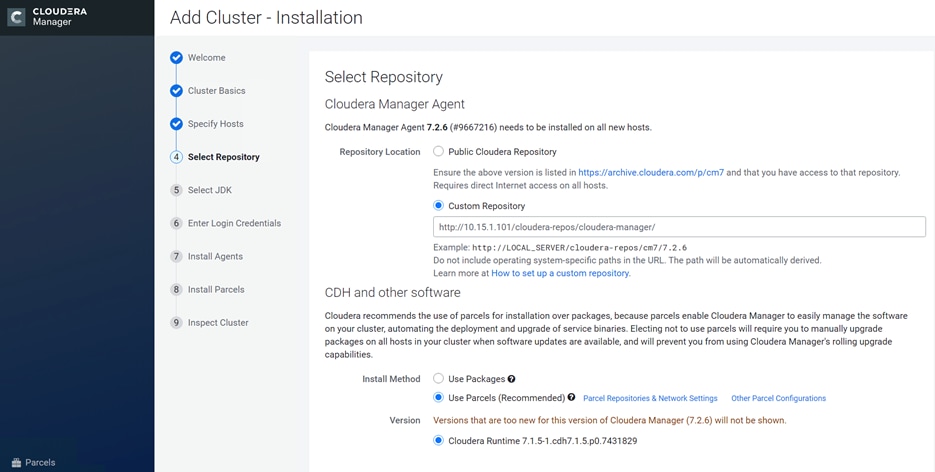Open help icon next to Use Packages
Screen dimensions: 935x472
point(512,379)
